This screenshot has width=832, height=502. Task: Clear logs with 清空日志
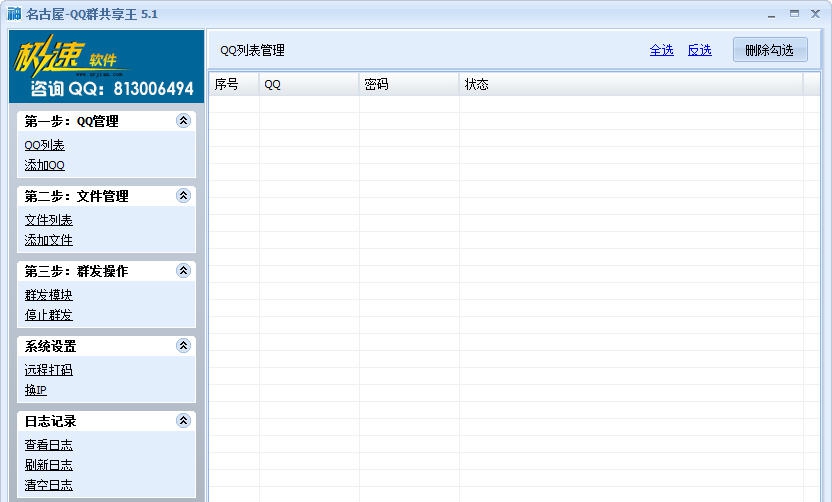click(x=48, y=485)
